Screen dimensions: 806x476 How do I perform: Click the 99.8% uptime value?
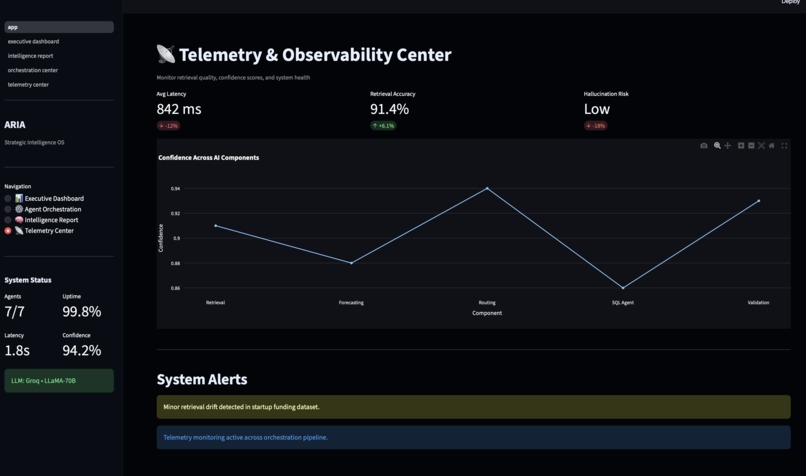pyautogui.click(x=82, y=312)
